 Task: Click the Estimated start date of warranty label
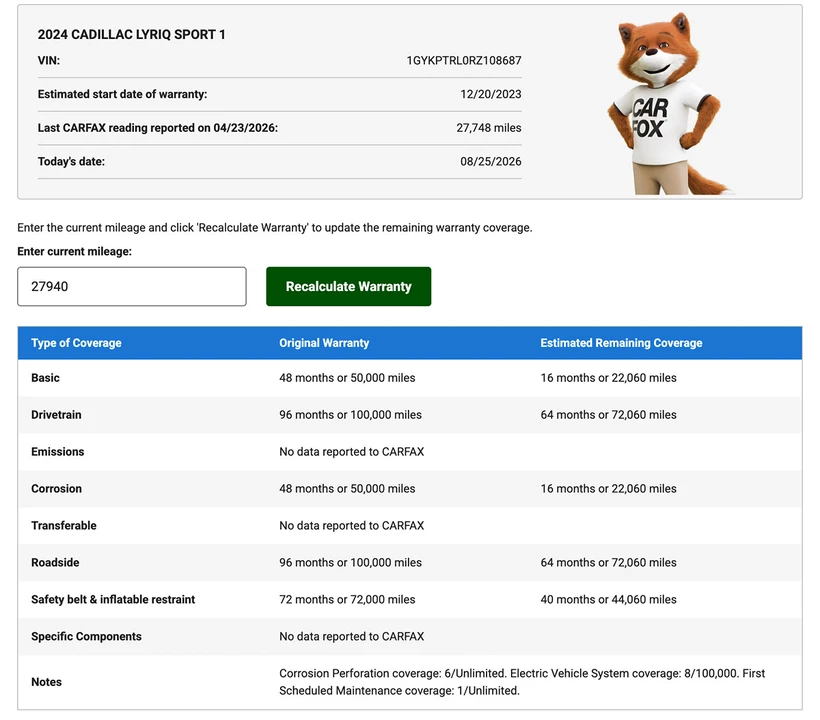[x=122, y=94]
